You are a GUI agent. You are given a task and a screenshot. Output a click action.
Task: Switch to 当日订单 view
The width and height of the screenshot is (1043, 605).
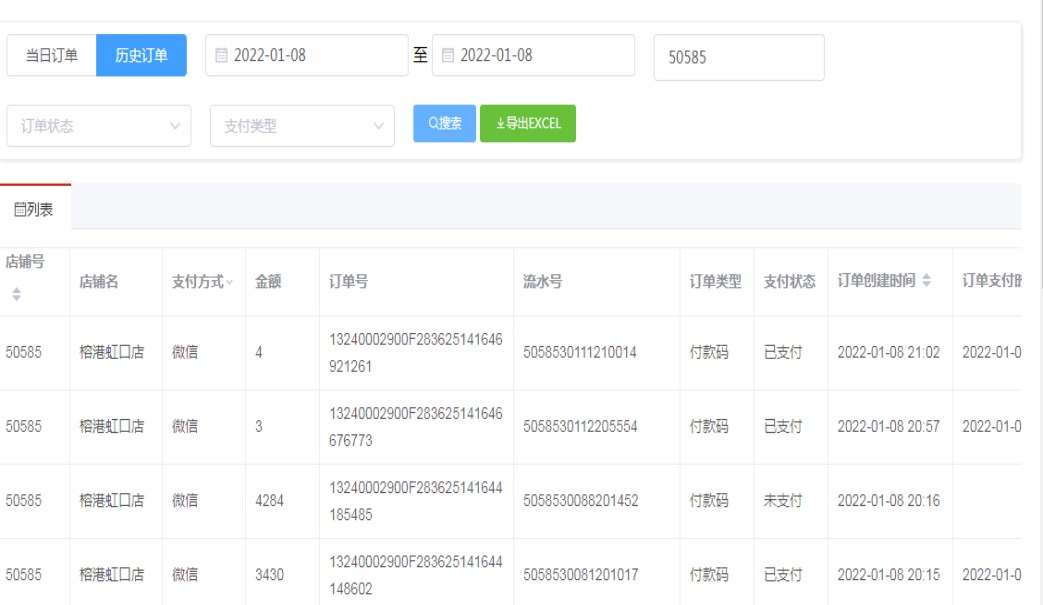[x=51, y=56]
